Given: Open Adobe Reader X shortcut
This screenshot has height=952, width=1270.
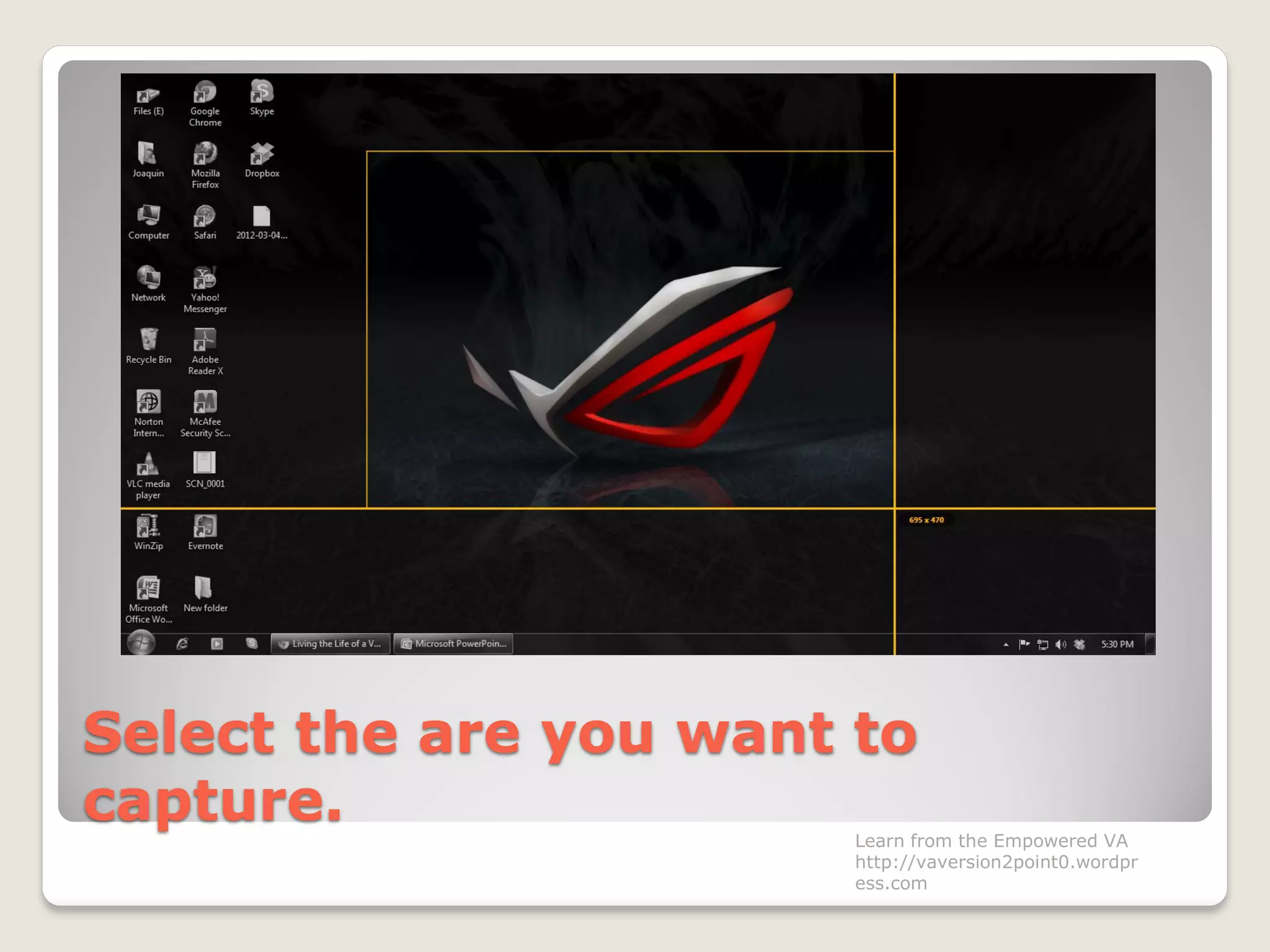Looking at the screenshot, I should pos(205,352).
